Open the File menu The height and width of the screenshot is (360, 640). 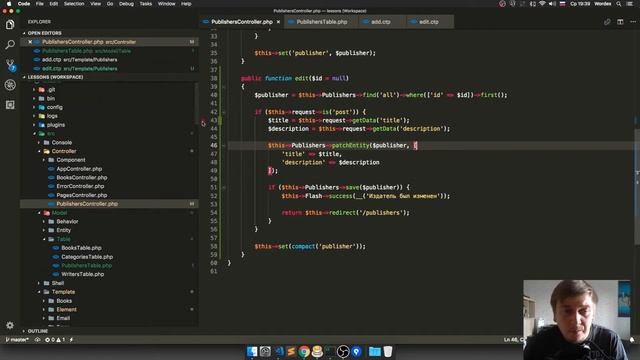(x=40, y=4)
